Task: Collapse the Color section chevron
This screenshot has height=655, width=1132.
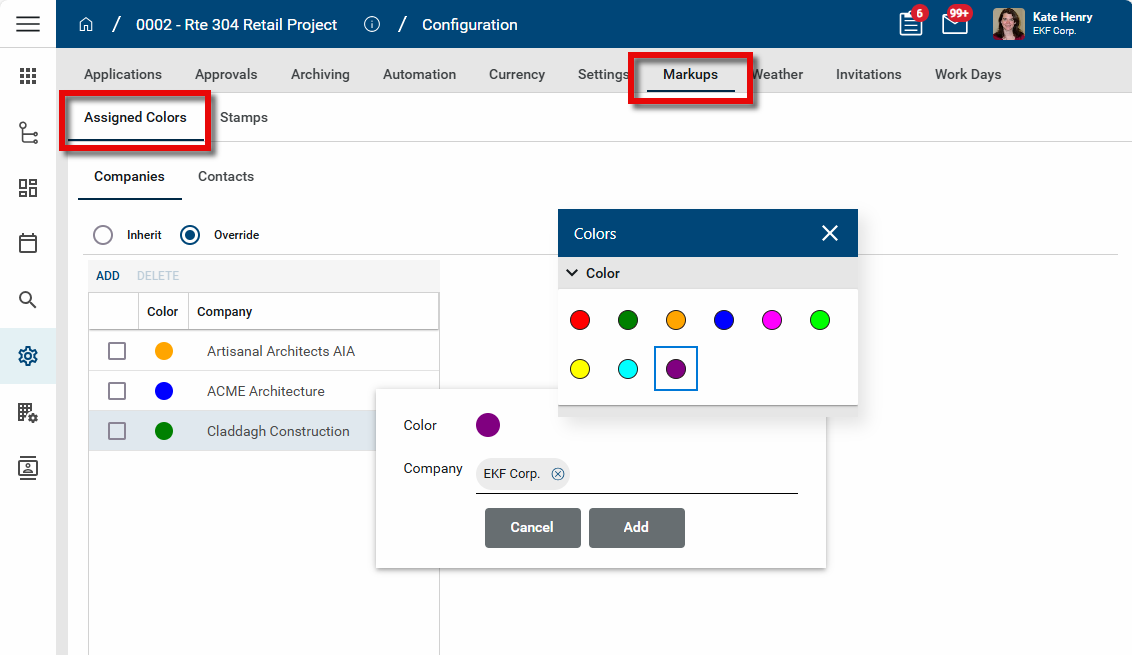Action: coord(572,273)
